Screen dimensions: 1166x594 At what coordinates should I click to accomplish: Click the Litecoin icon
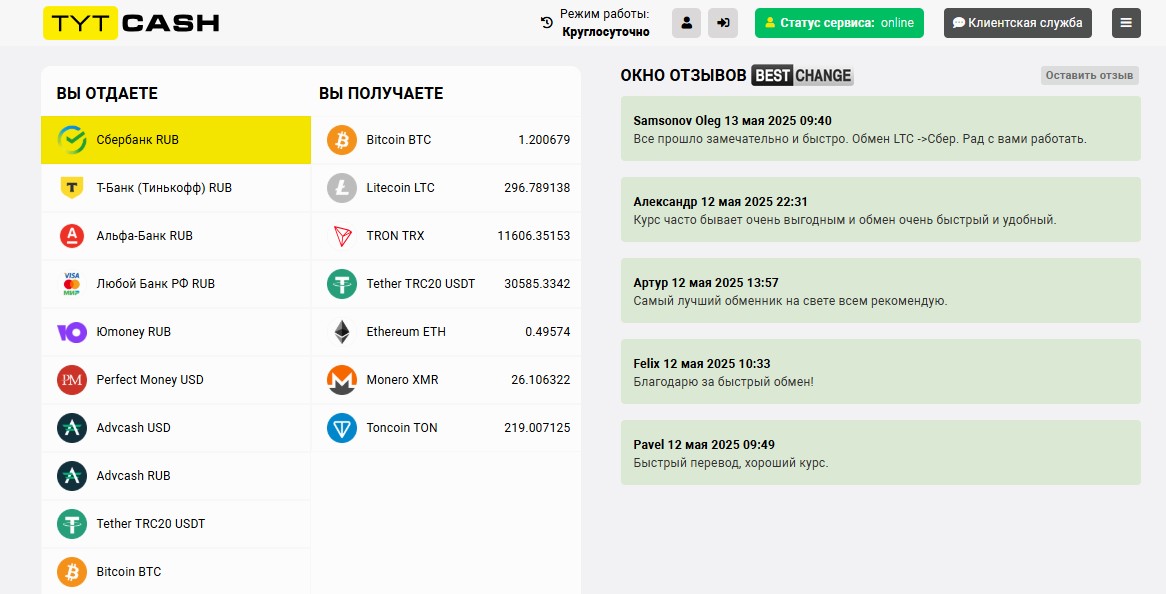pyautogui.click(x=342, y=187)
